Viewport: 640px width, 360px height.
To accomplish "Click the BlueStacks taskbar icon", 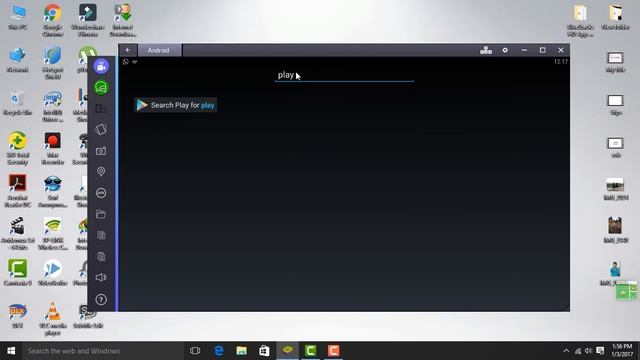I will (x=288, y=351).
